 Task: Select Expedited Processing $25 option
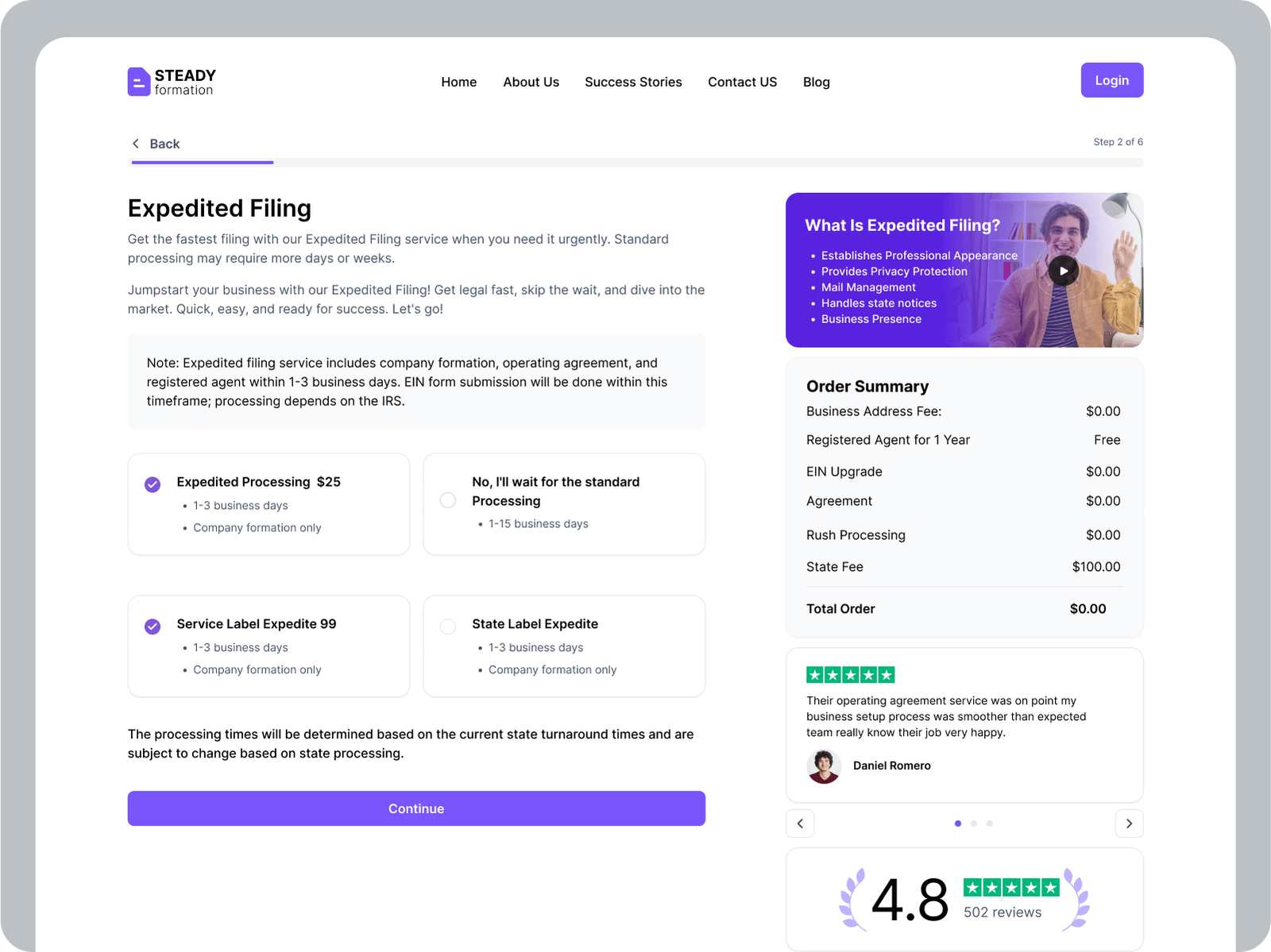(x=153, y=484)
